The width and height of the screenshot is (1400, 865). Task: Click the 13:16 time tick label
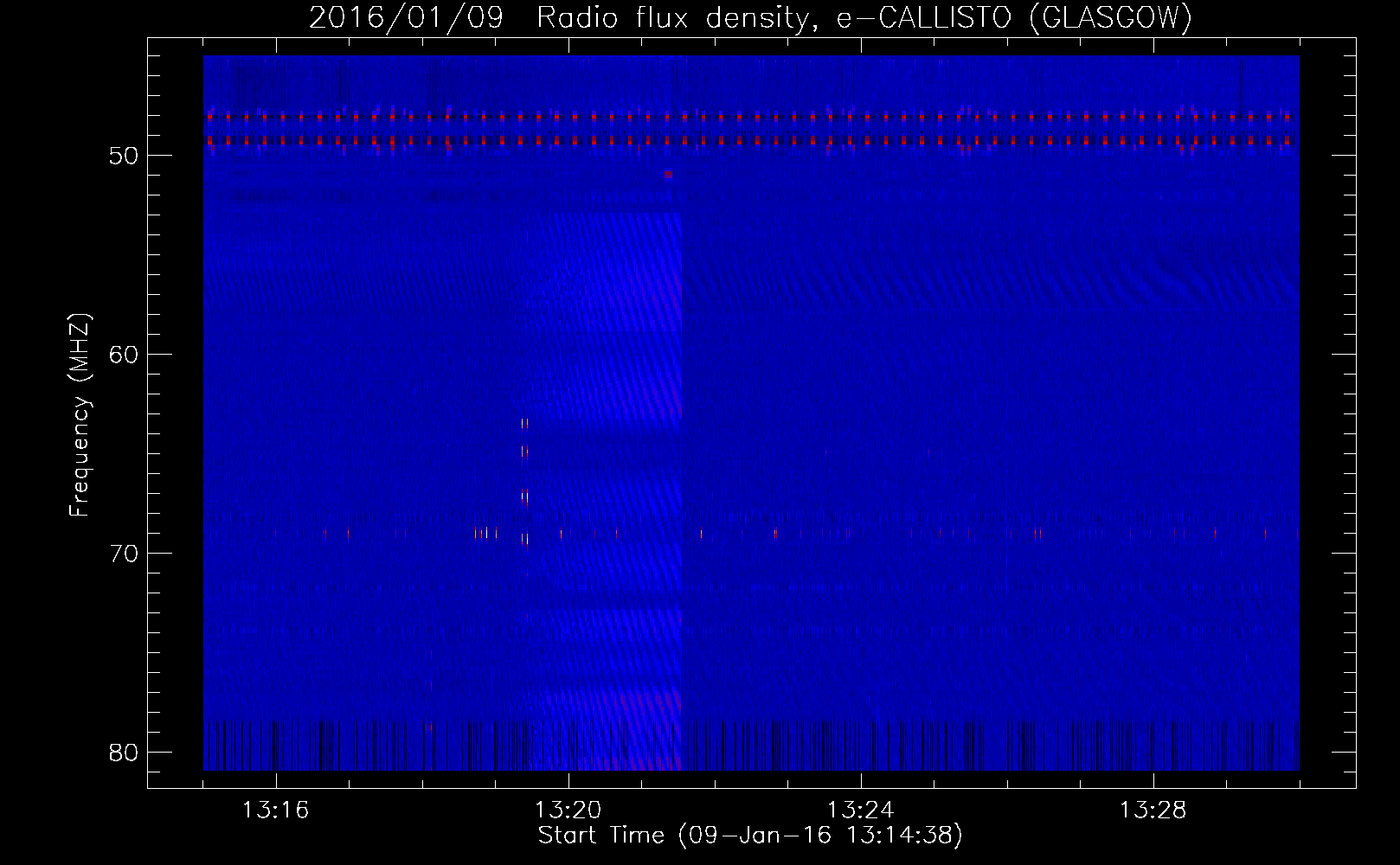click(275, 811)
